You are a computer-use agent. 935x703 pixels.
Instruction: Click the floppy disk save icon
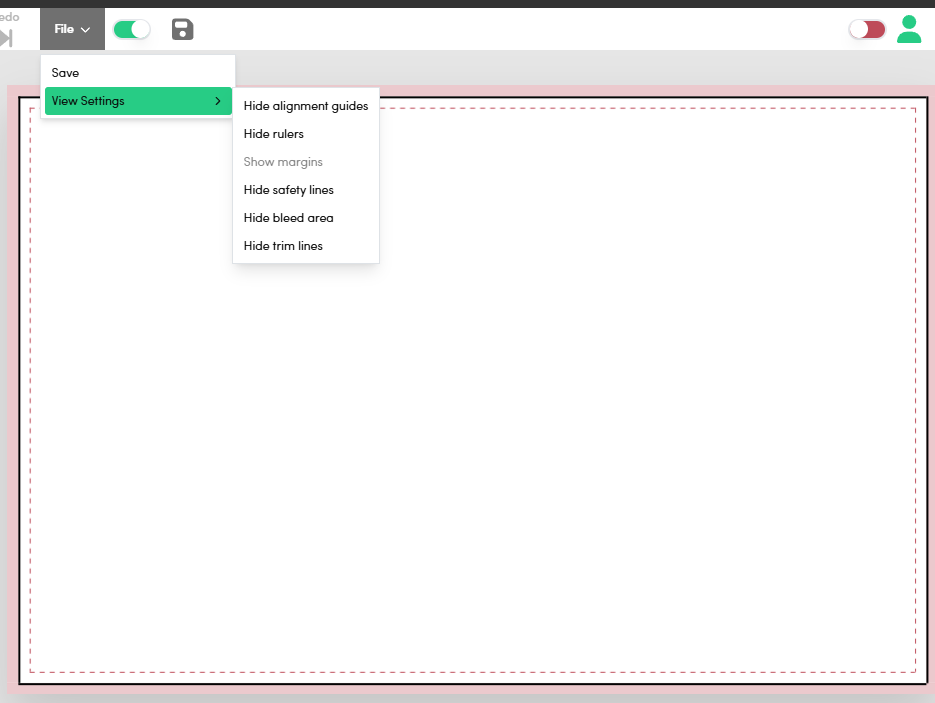pyautogui.click(x=182, y=29)
